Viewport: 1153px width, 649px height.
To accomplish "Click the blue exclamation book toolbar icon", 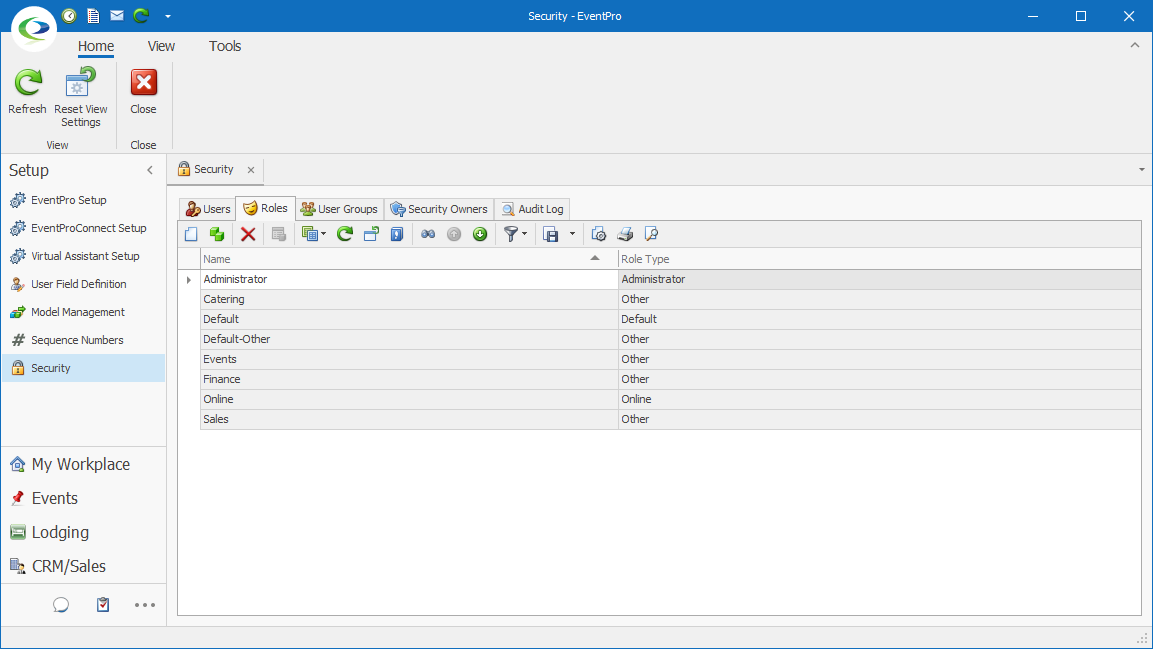I will 397,234.
